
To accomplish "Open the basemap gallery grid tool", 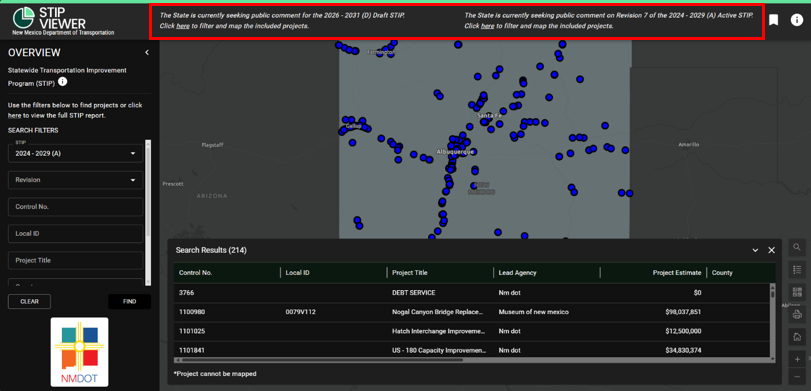I will [x=797, y=291].
